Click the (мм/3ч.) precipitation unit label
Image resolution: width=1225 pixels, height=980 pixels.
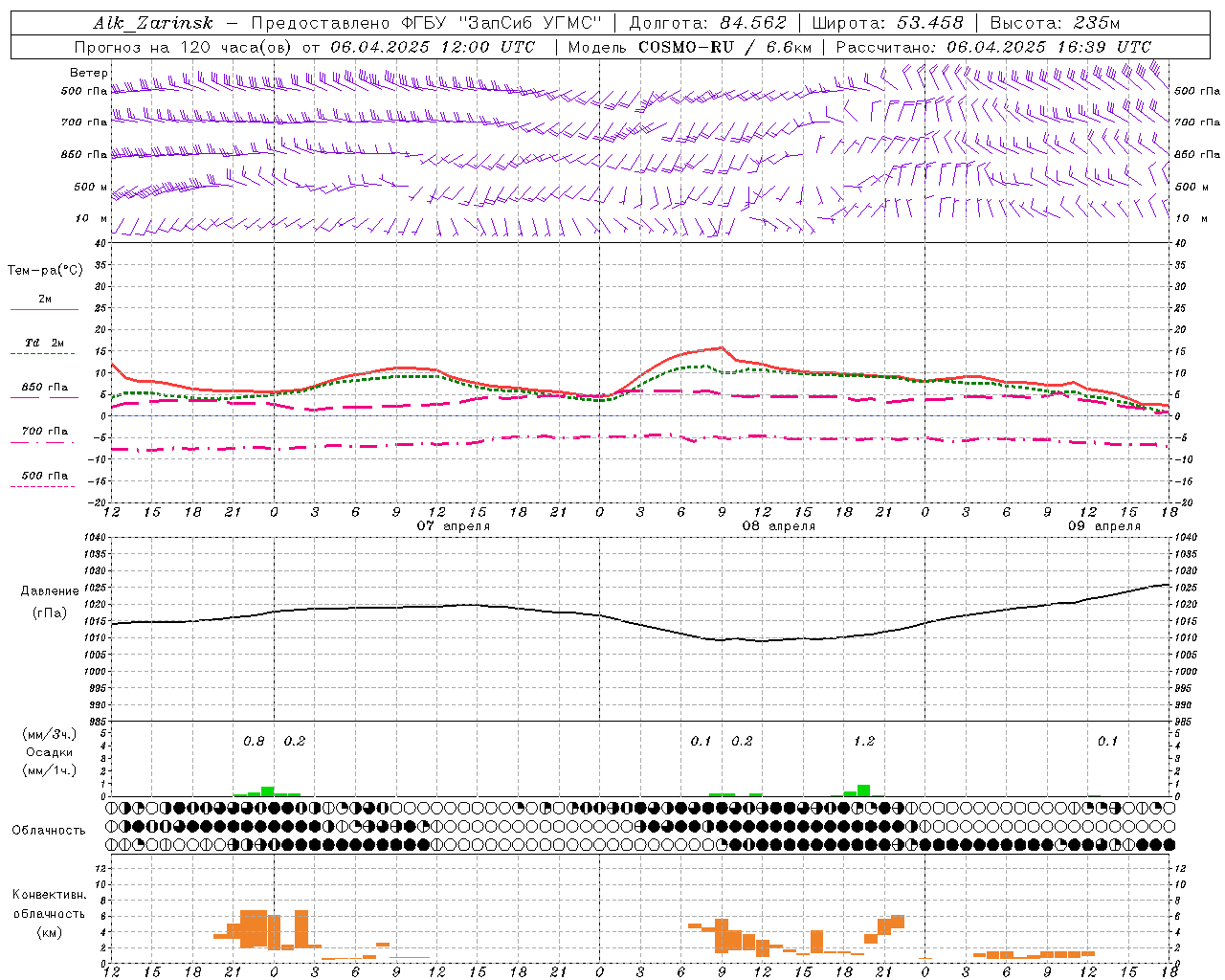50,734
